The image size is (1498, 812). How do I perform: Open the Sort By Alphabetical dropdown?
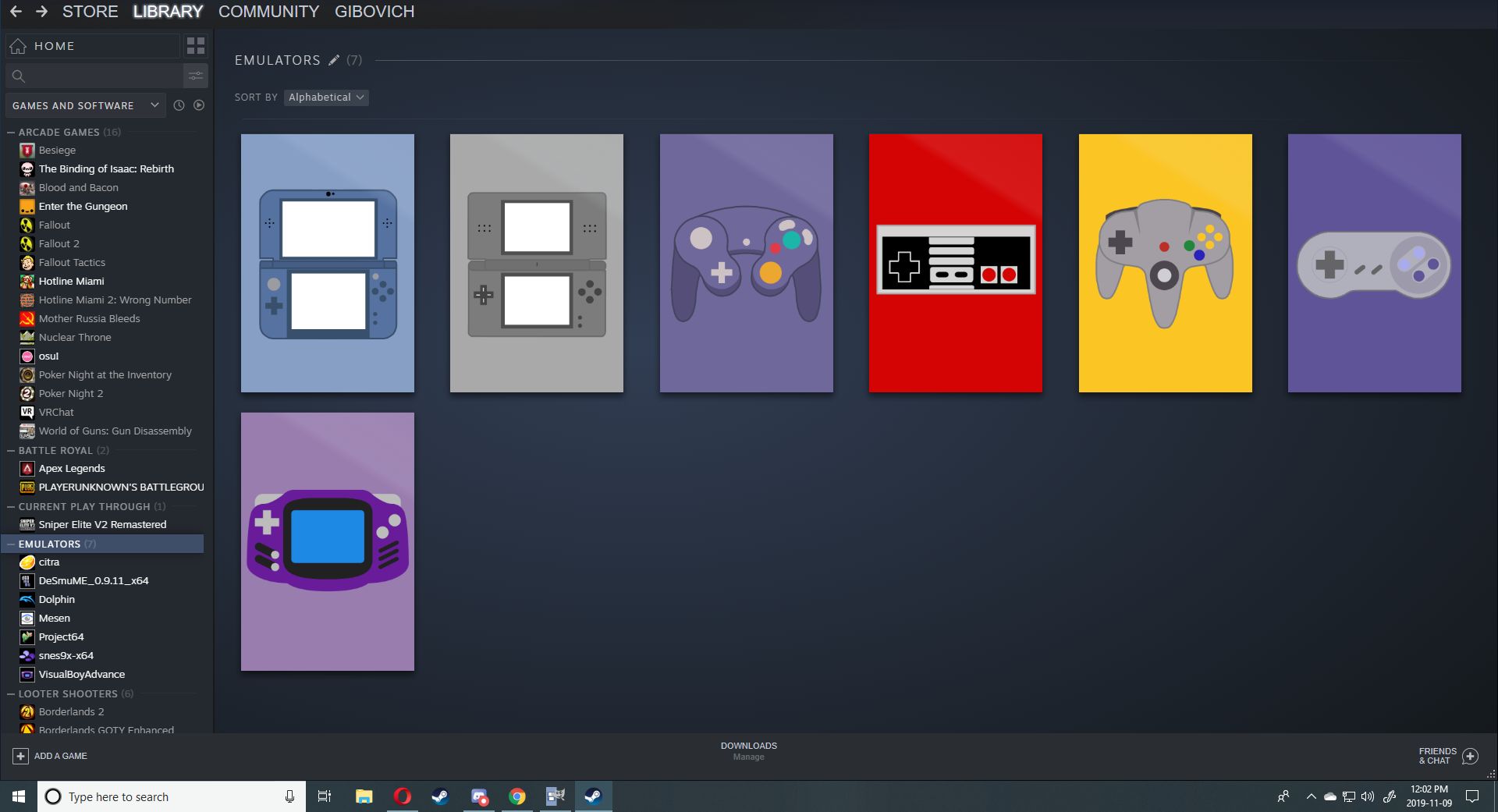tap(325, 97)
